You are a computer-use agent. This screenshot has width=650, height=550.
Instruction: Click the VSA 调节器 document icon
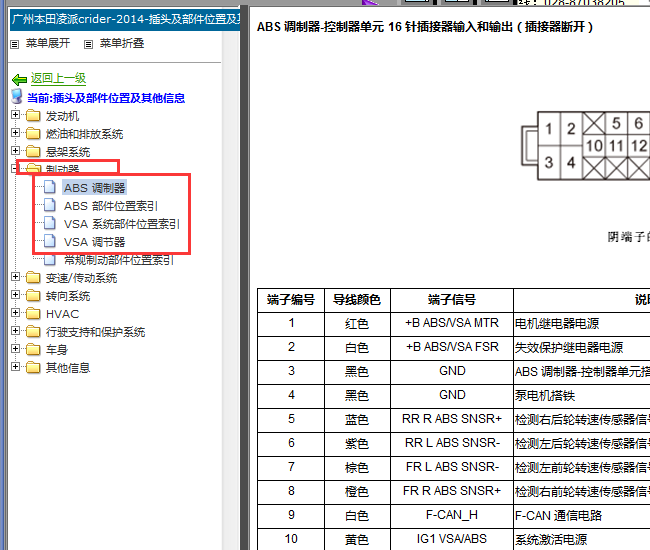(50, 241)
